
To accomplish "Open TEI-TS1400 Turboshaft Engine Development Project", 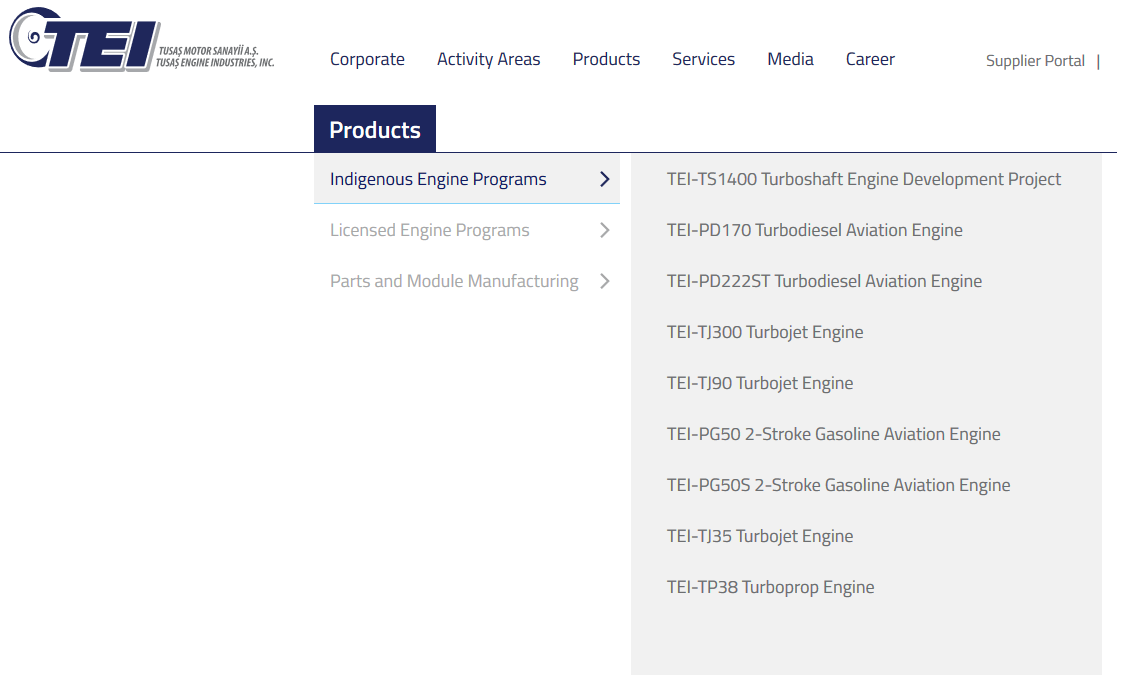I will click(x=863, y=179).
